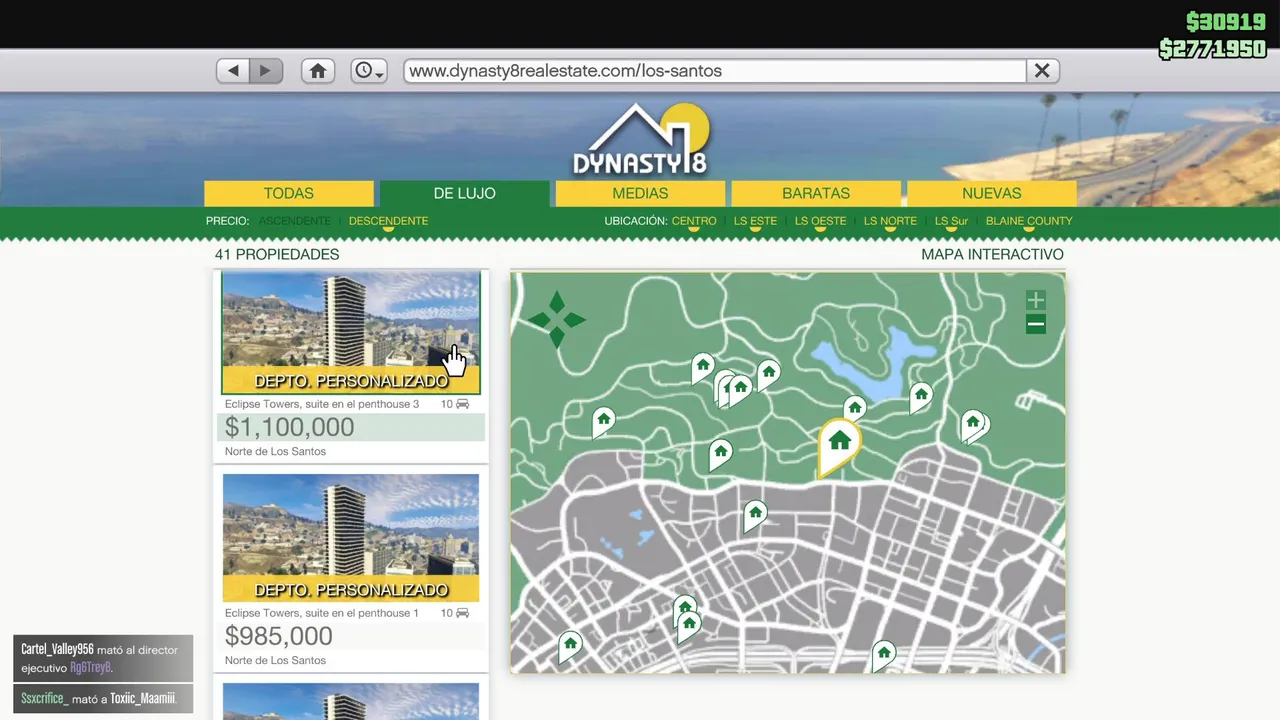
Task: Toggle the LS ESTE location filter
Action: coord(755,221)
